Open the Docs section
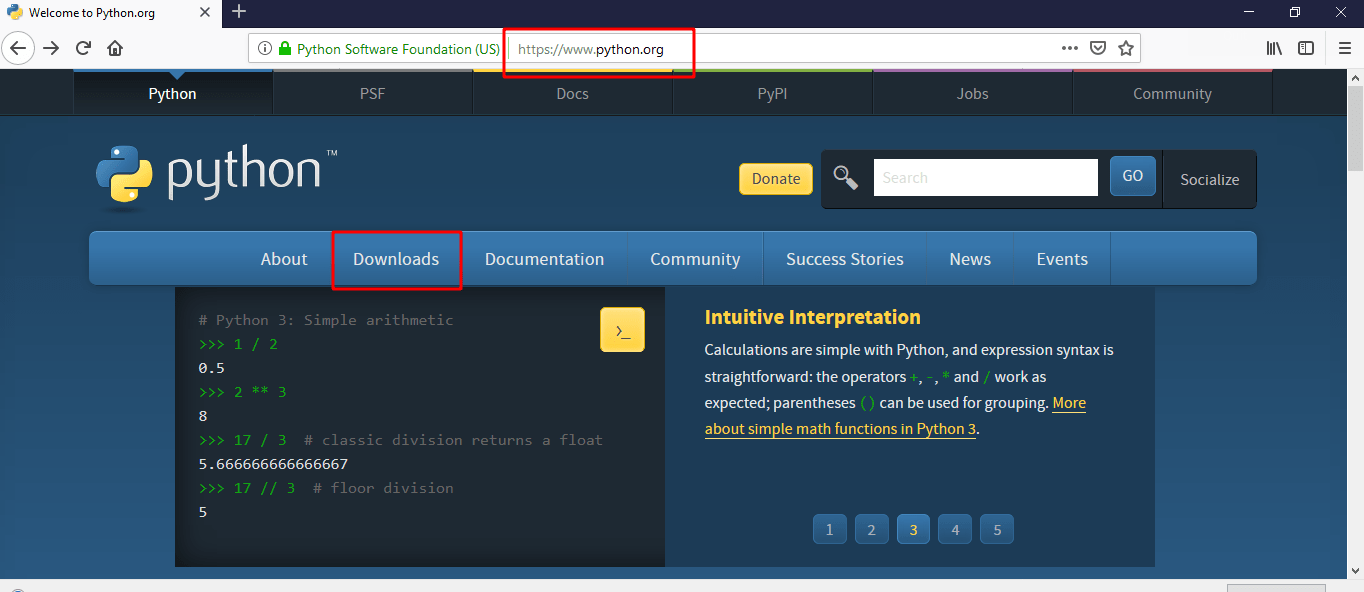The width and height of the screenshot is (1364, 592). (x=572, y=93)
